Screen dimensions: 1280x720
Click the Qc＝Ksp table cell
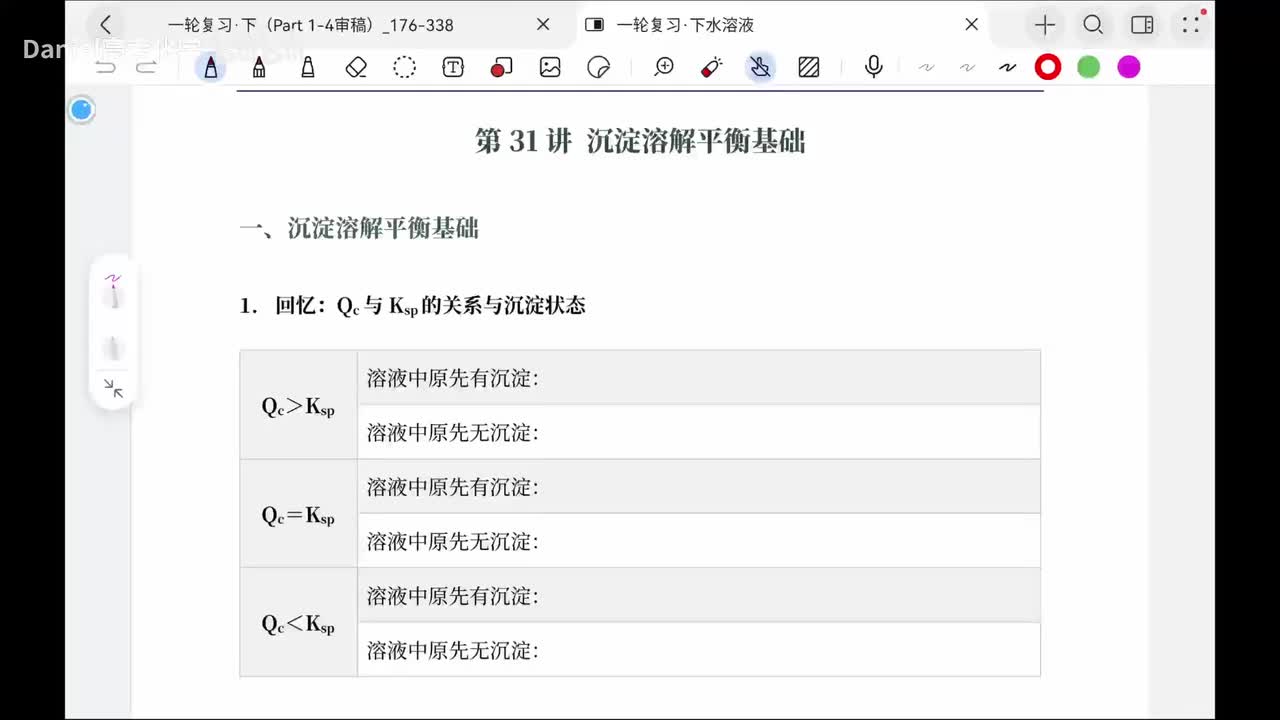pyautogui.click(x=298, y=514)
